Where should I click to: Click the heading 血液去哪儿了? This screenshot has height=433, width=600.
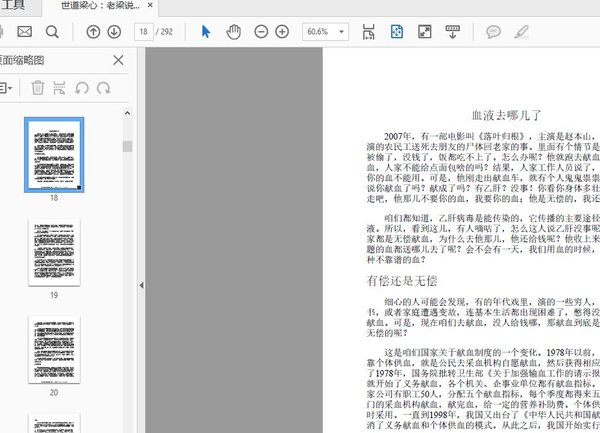click(x=506, y=115)
